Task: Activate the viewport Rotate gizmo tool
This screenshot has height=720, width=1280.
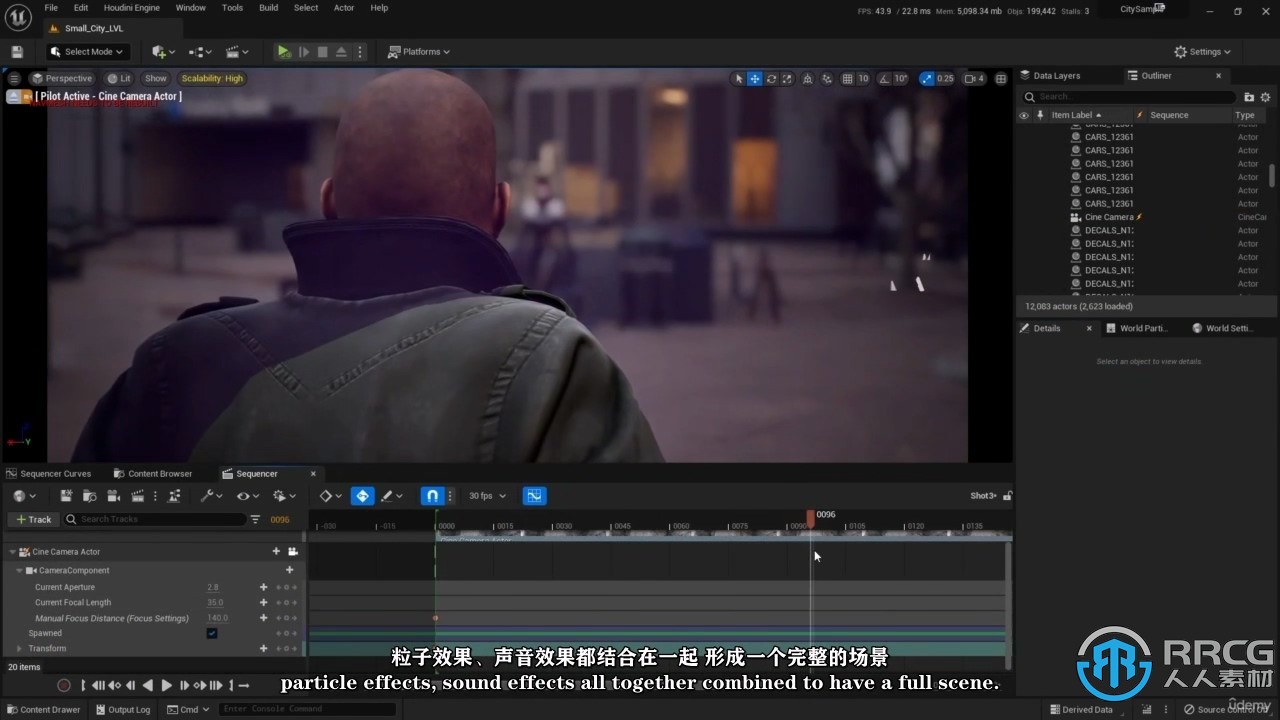Action: pos(771,79)
